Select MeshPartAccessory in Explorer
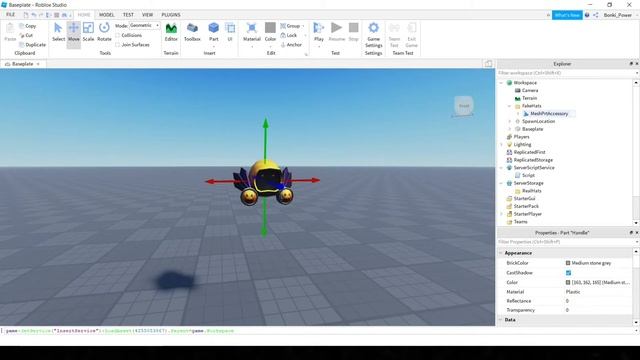Screen dimensions: 640x360 coord(549,114)
